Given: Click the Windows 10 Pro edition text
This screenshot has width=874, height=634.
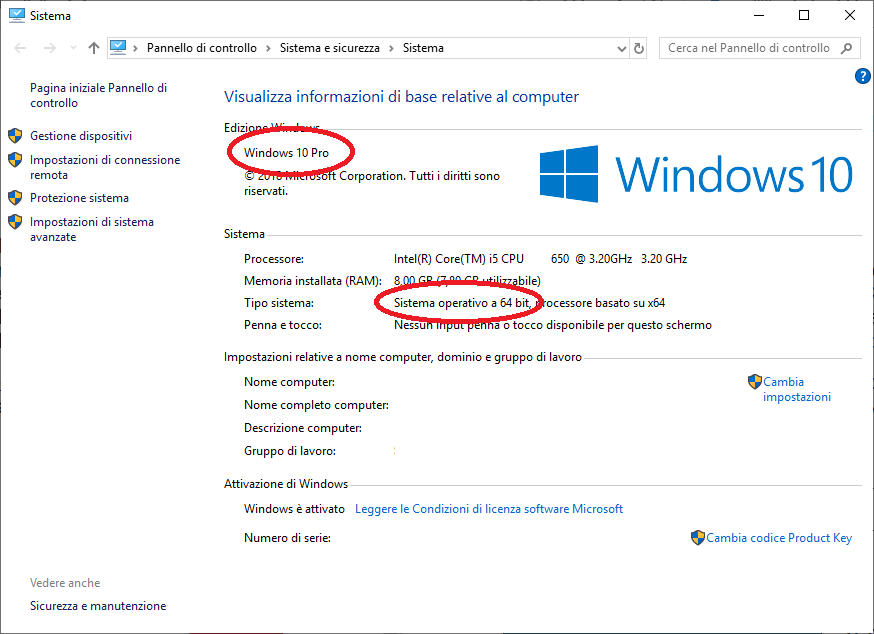Looking at the screenshot, I should click(x=287, y=153).
